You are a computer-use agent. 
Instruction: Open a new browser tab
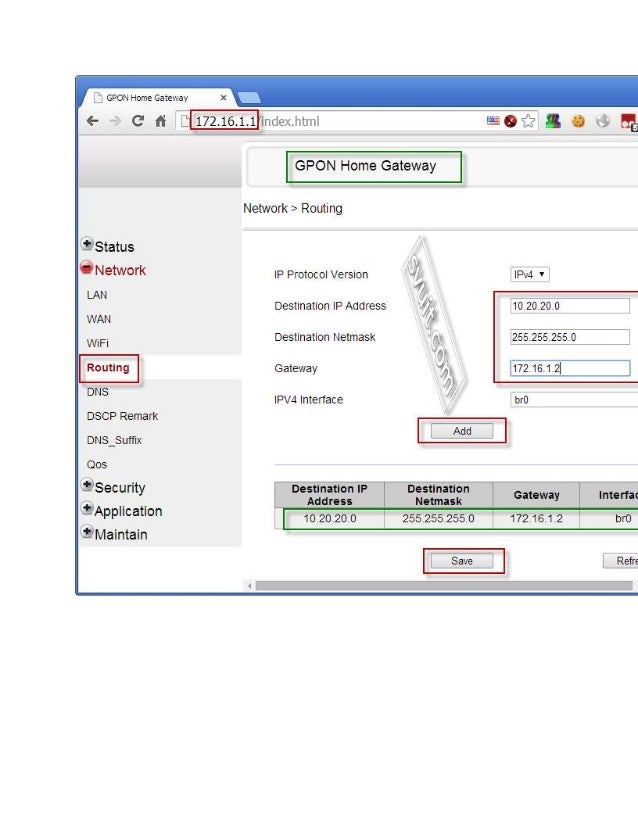tap(249, 97)
